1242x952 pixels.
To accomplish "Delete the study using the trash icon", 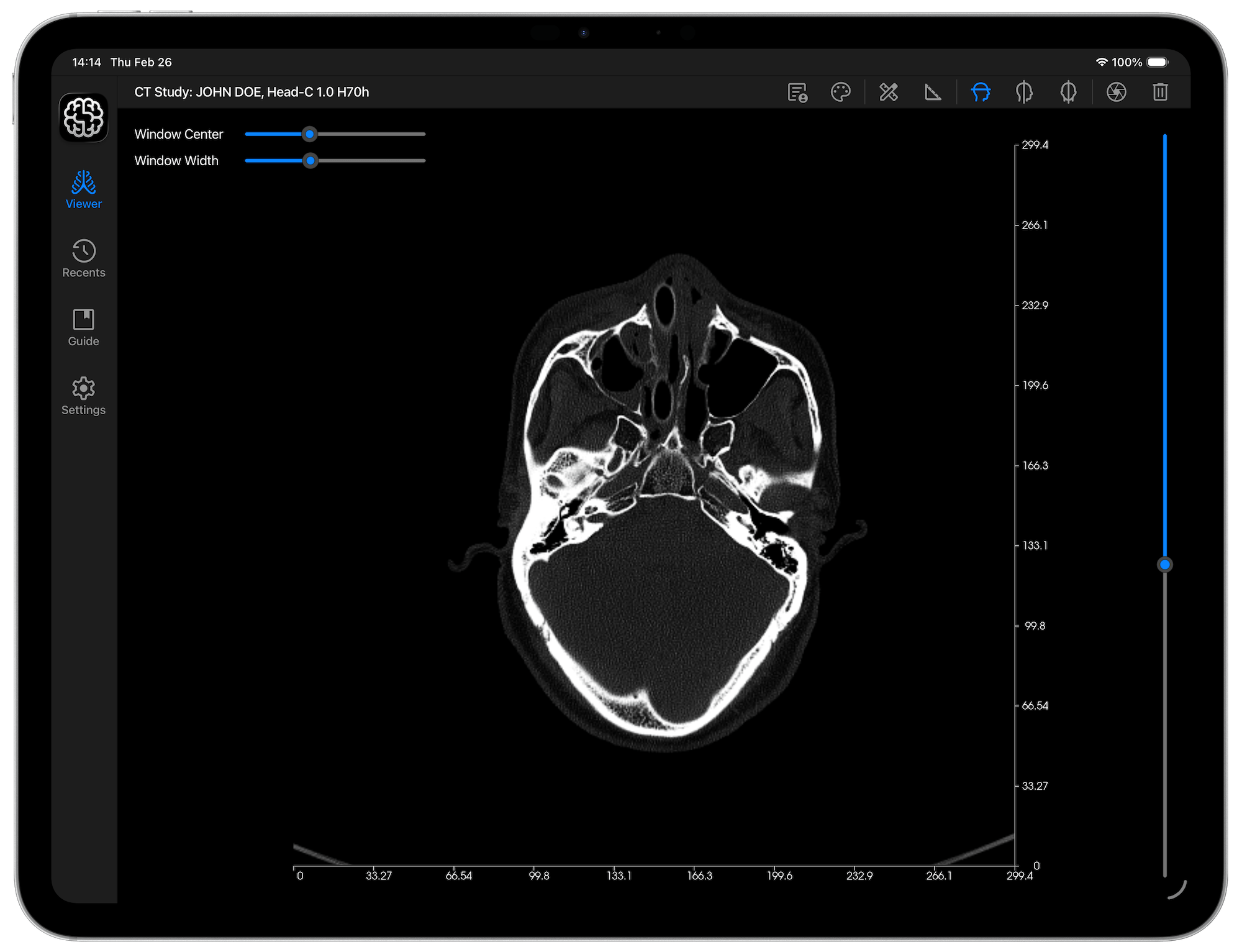I will click(x=1160, y=93).
